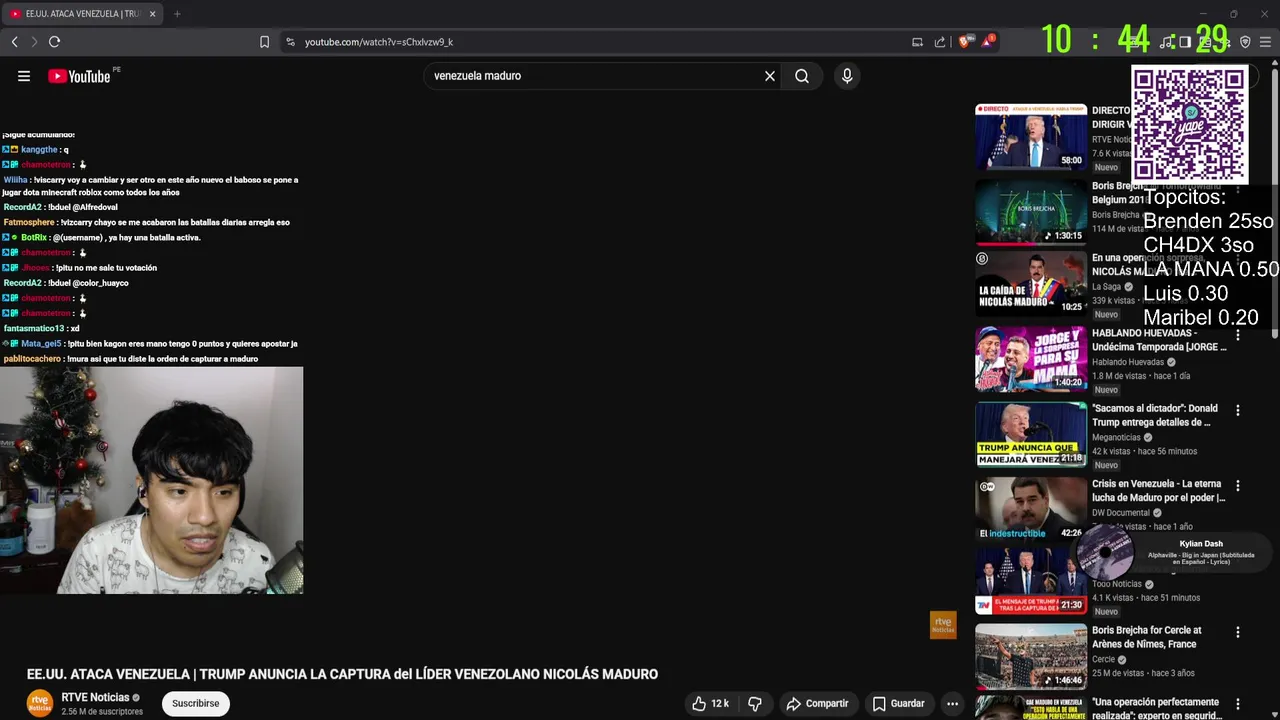Open the Cercle channel name
The width and height of the screenshot is (1280, 720).
click(1104, 659)
